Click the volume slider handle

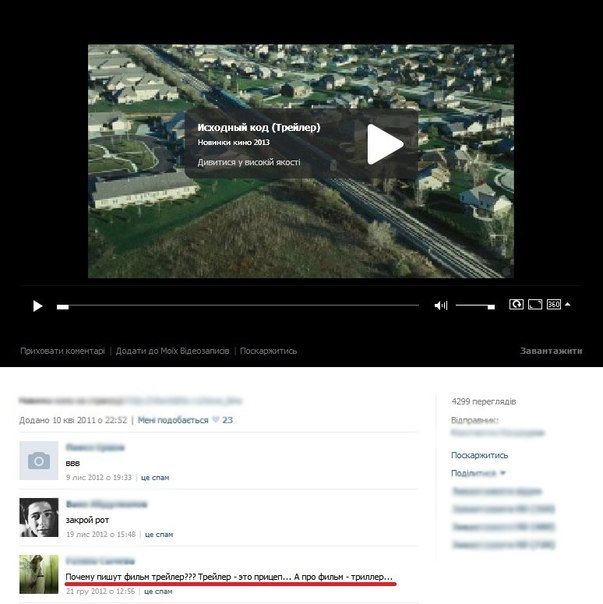tap(491, 307)
